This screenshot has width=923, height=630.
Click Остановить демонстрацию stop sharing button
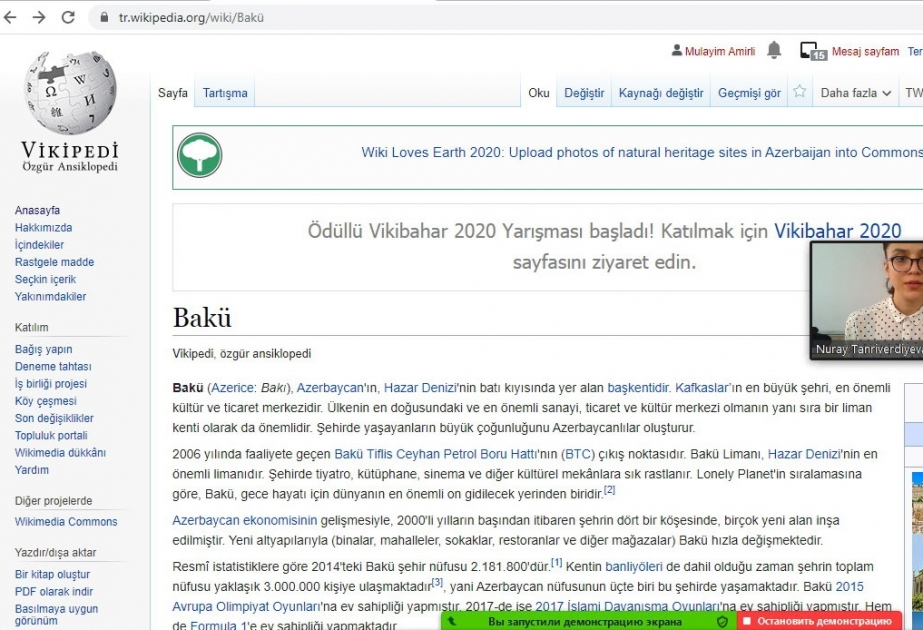coord(819,621)
